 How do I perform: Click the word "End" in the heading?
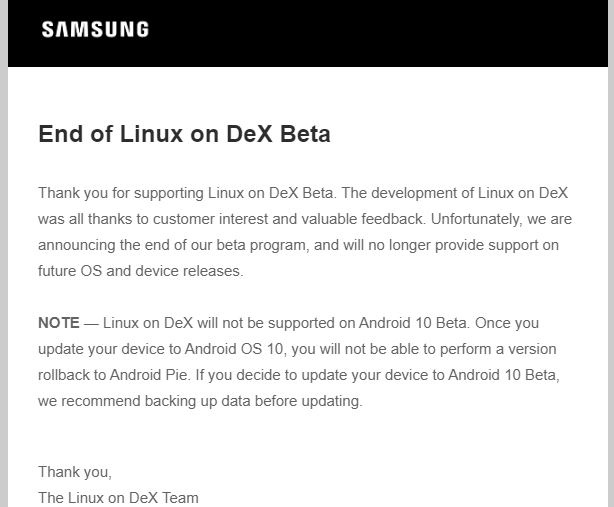tap(60, 134)
